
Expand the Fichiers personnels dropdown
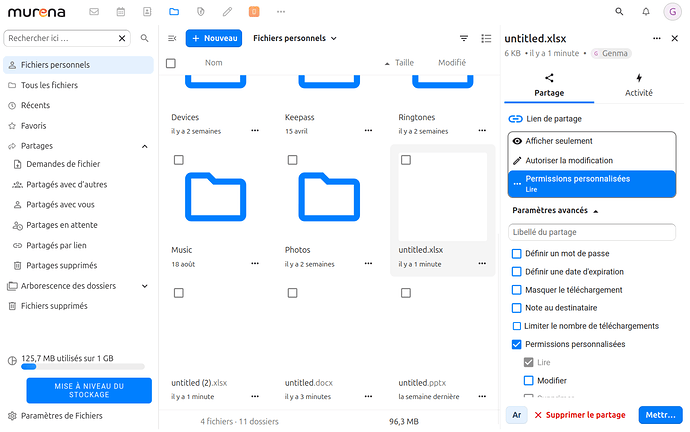tap(295, 38)
